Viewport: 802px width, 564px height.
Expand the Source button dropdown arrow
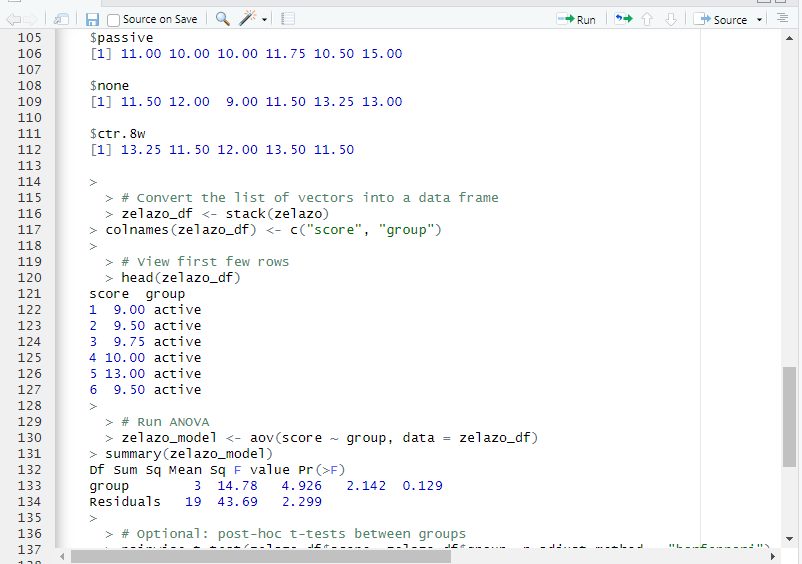[760, 19]
